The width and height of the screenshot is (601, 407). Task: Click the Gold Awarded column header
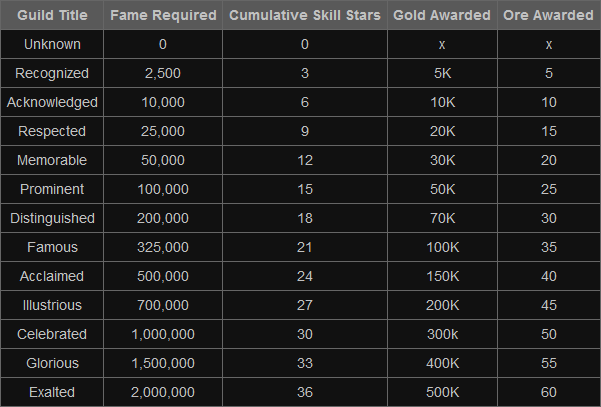442,16
